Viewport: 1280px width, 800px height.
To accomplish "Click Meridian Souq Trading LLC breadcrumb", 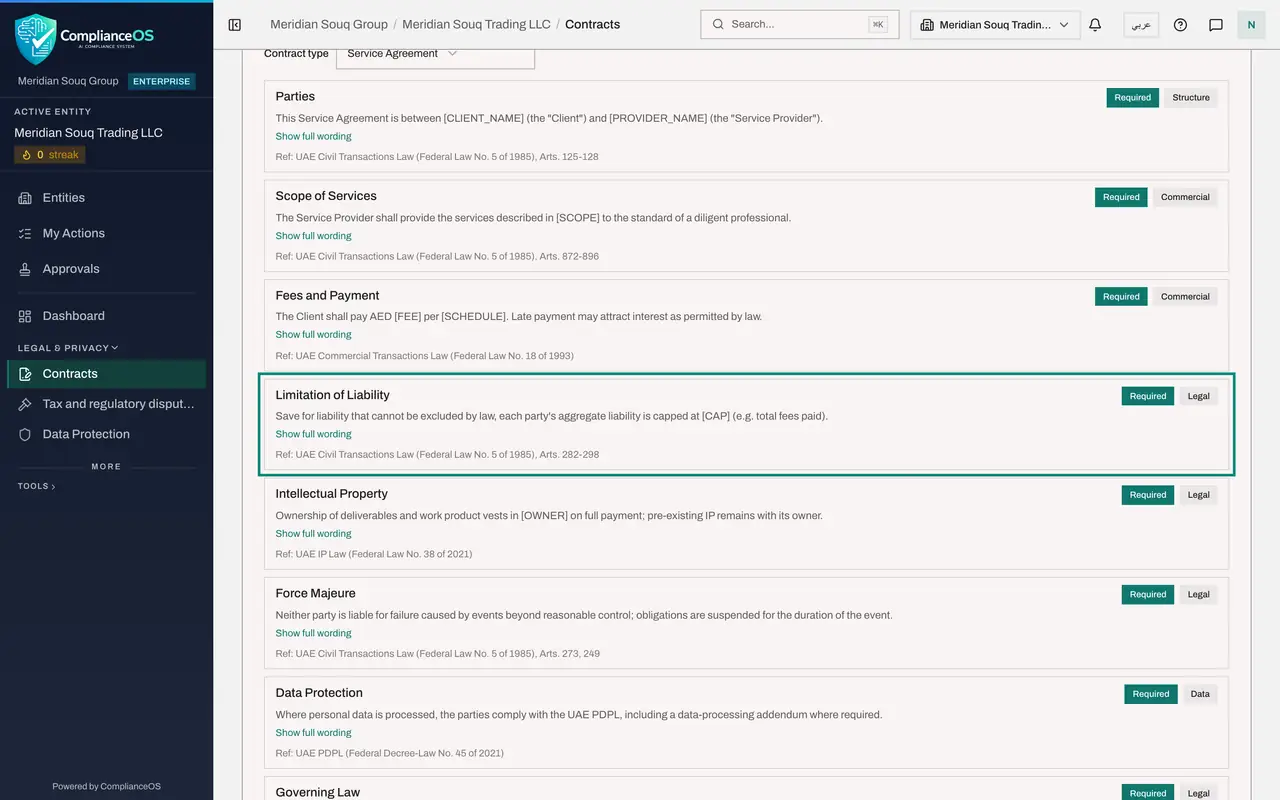I will (x=476, y=24).
